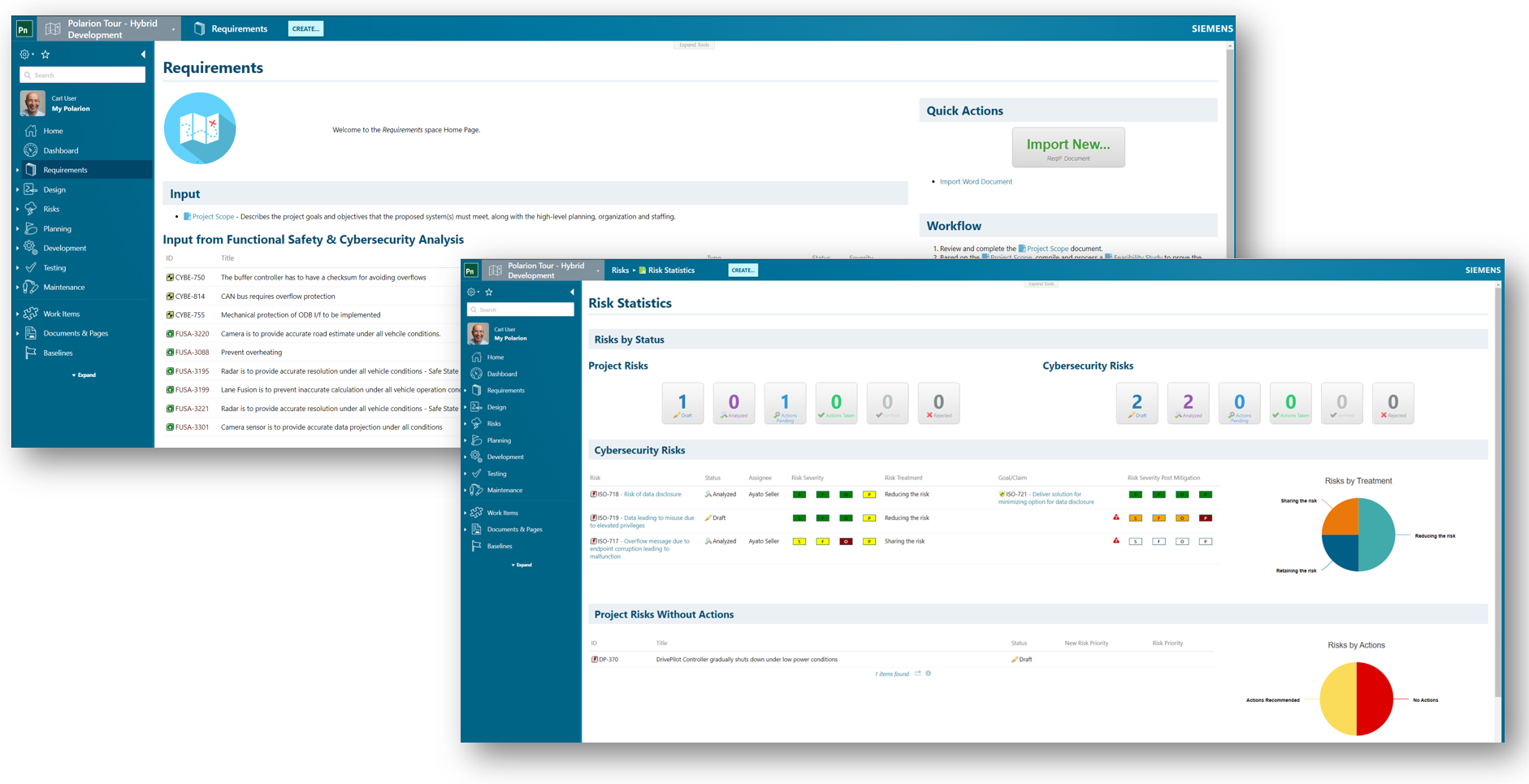Collapse sidebar arrow in Risk Statistics window
Image resolution: width=1529 pixels, height=784 pixels.
[572, 292]
